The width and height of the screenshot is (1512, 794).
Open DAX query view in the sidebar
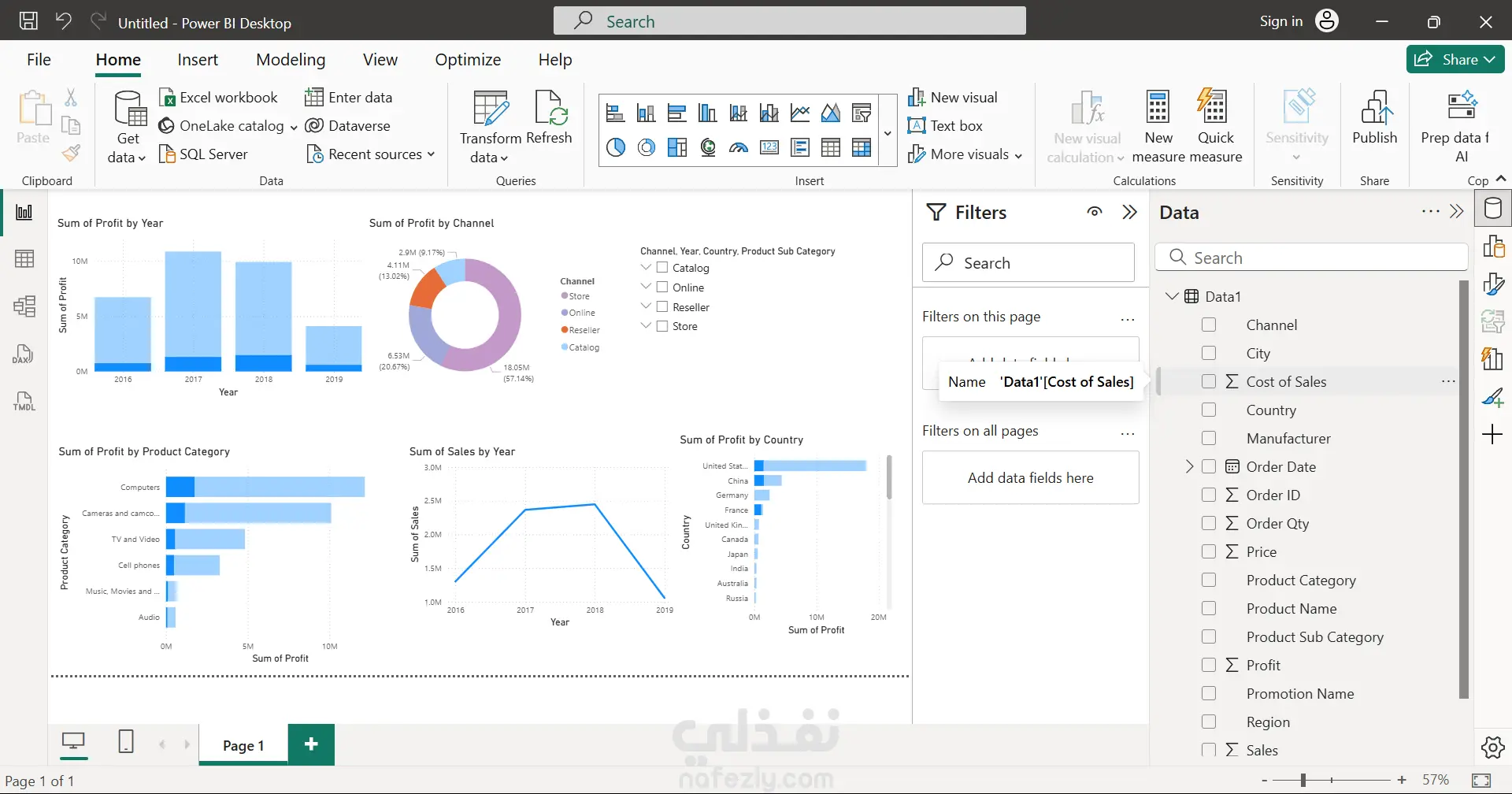[x=23, y=354]
